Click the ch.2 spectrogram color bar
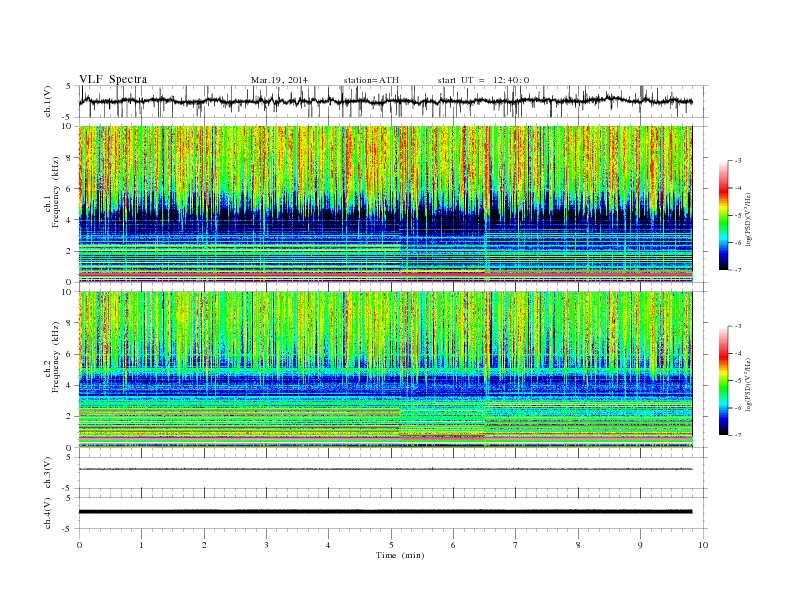The image size is (792, 612). (x=723, y=380)
